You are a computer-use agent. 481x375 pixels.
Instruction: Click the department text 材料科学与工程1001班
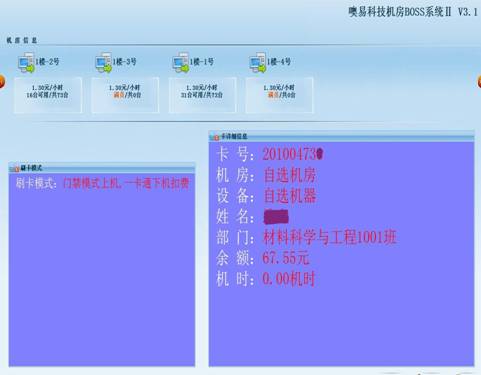pos(330,237)
